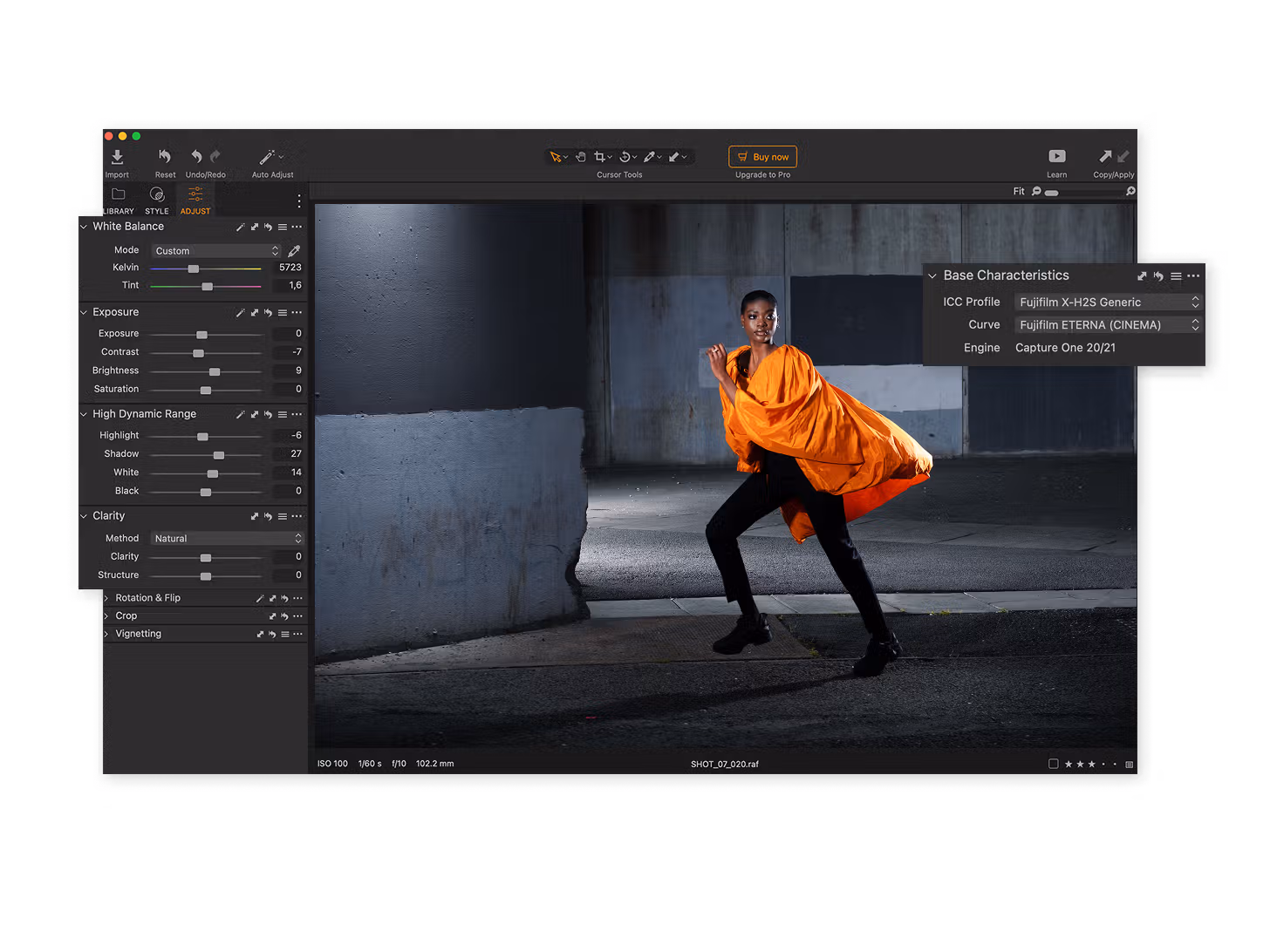
Task: Toggle the color tag checkbox in status bar
Action: (1053, 765)
